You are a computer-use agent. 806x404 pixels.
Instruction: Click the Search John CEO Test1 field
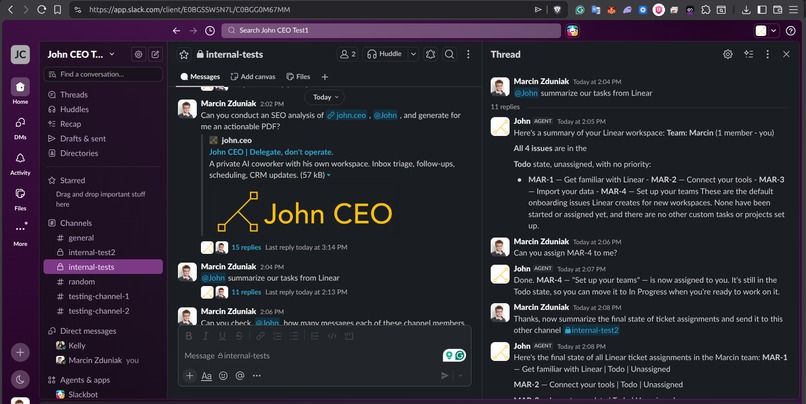[391, 30]
